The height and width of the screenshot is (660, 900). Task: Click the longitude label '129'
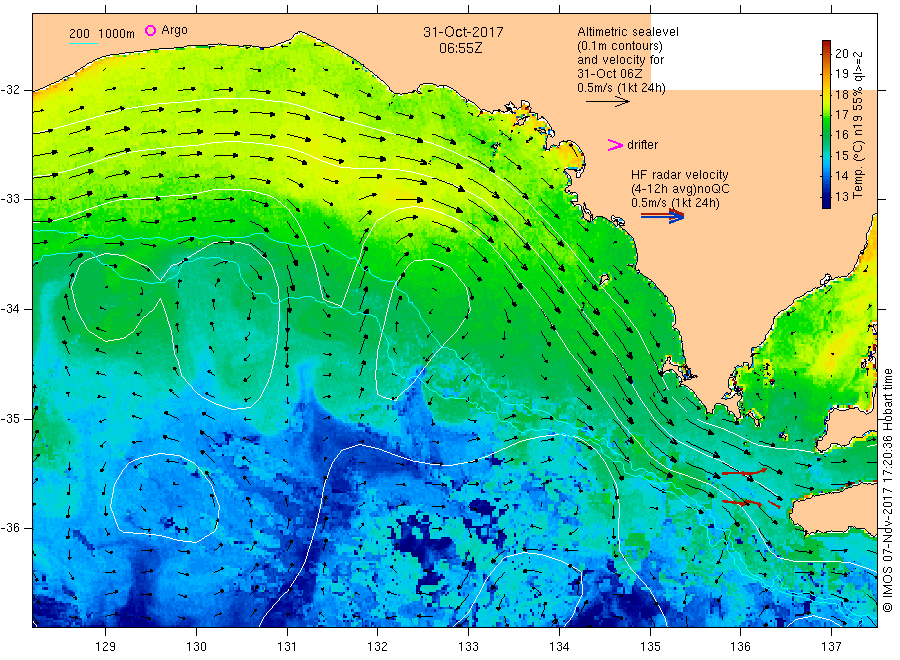point(106,647)
